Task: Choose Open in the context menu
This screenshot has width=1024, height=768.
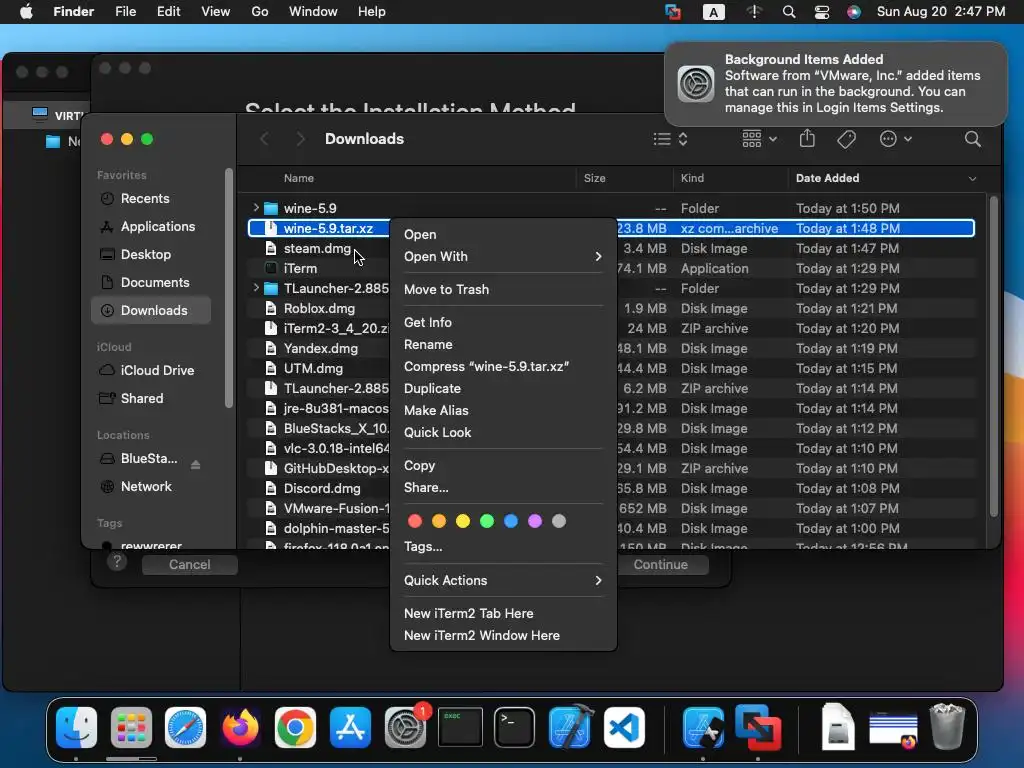Action: 503,234
